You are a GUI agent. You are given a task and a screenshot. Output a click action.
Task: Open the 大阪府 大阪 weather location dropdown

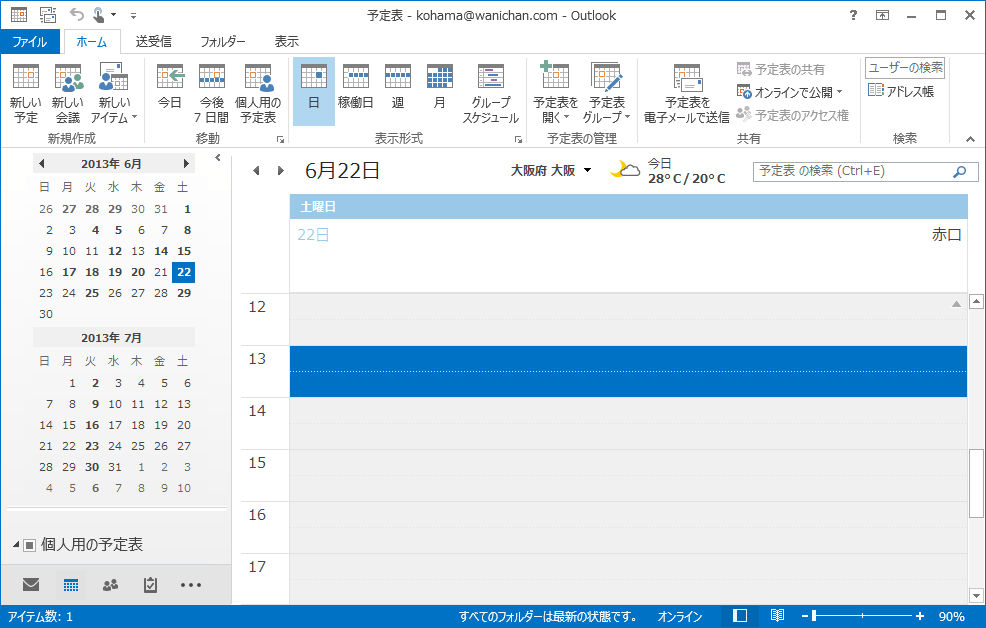pyautogui.click(x=587, y=170)
